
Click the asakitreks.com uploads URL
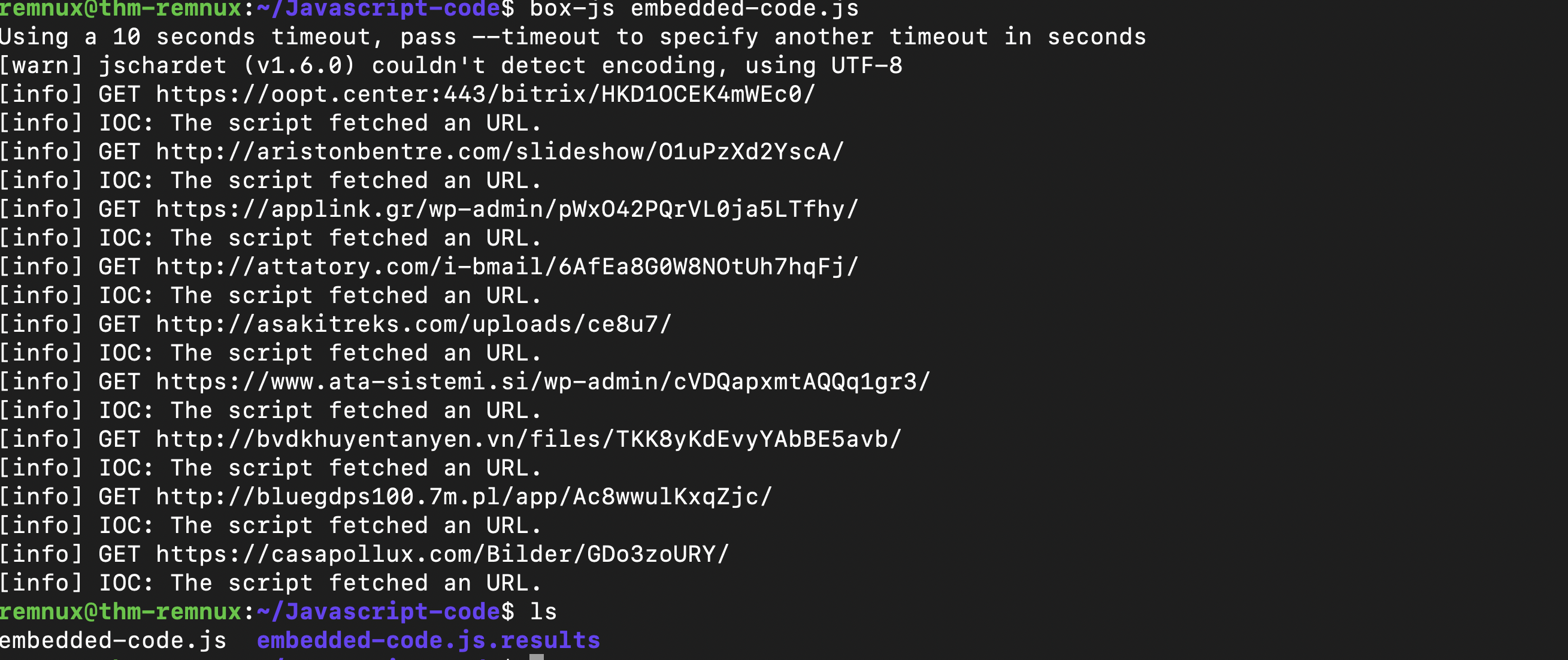(x=414, y=324)
